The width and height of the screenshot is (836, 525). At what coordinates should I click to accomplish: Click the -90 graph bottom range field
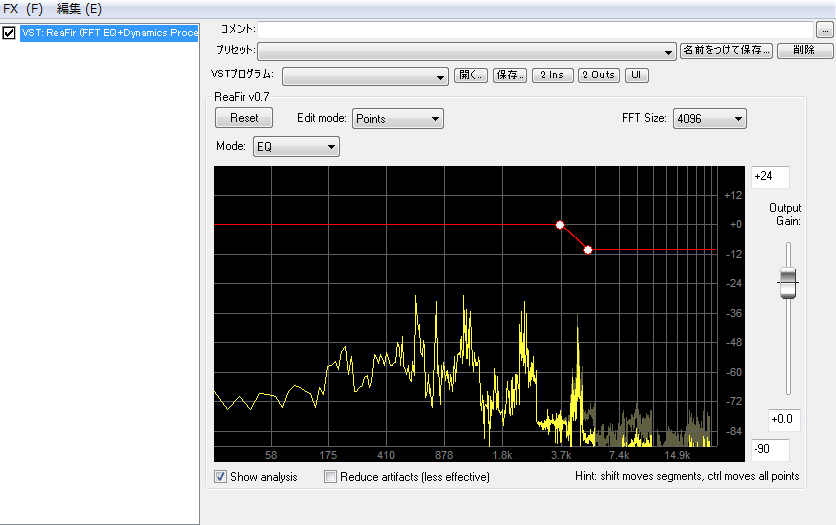(x=770, y=449)
